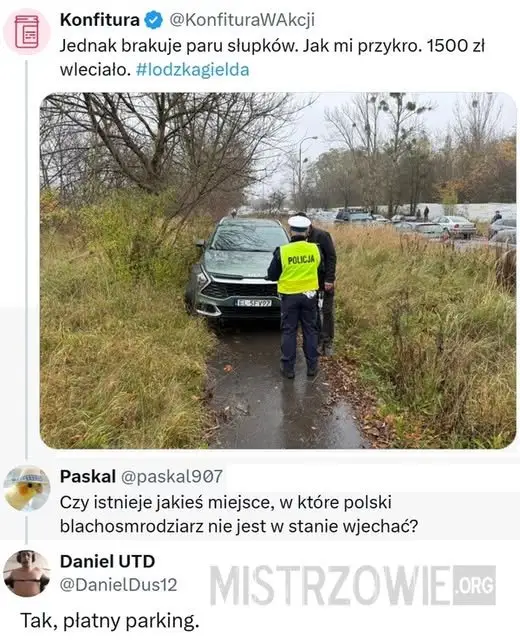The width and height of the screenshot is (520, 640).
Task: Follow the #lodzkagielda hashtag
Action: click(192, 70)
